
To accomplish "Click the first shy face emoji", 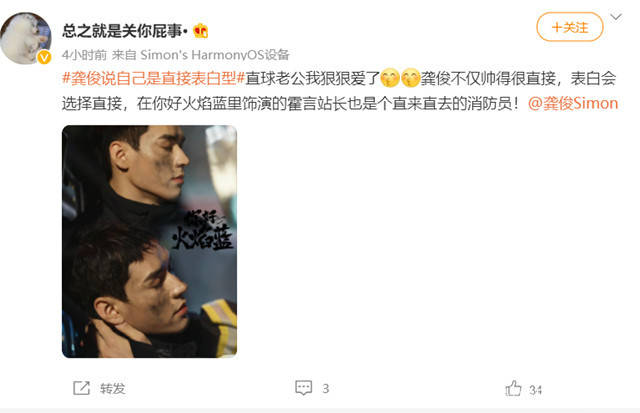I will [390, 78].
